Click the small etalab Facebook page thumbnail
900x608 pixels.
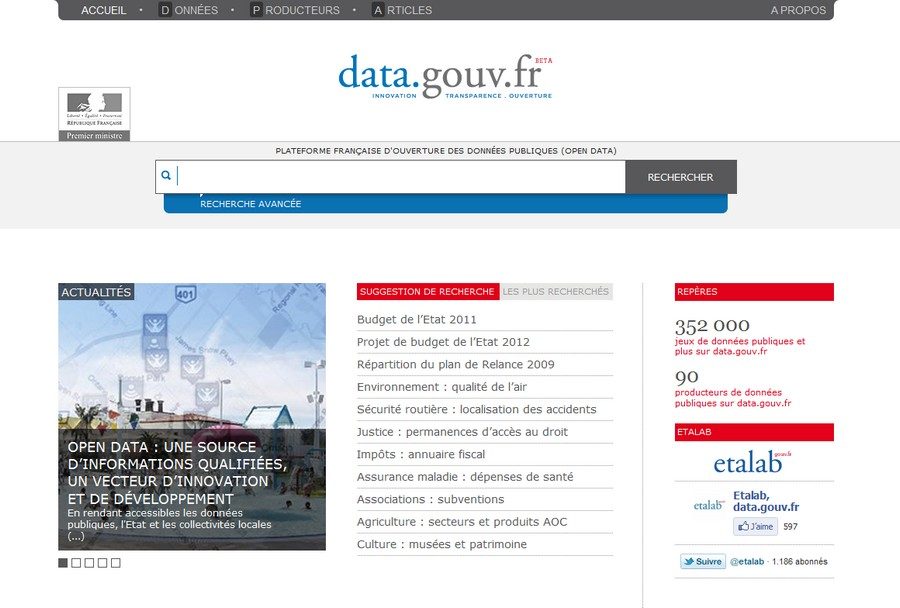point(709,505)
